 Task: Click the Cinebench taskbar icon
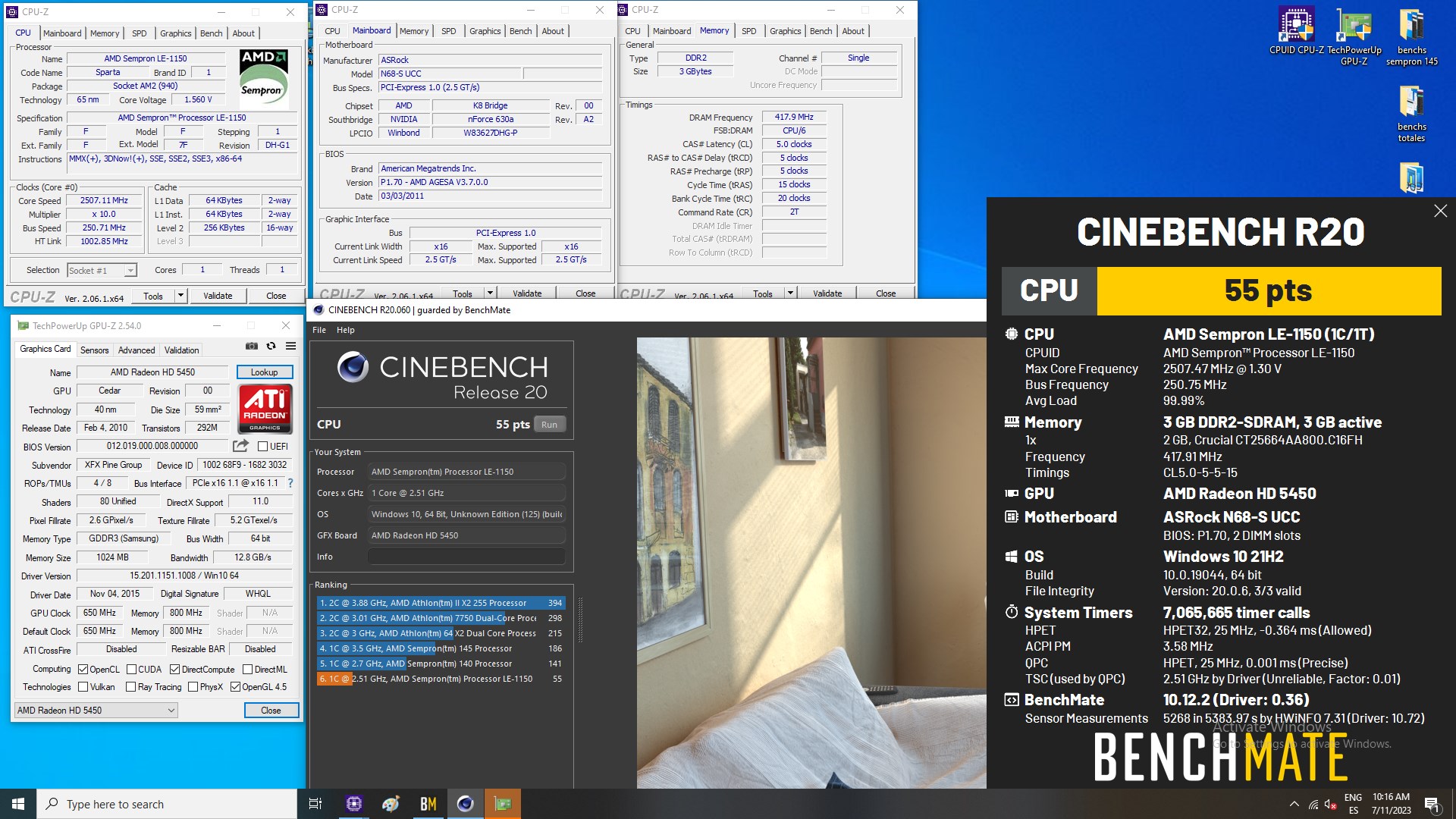click(465, 804)
